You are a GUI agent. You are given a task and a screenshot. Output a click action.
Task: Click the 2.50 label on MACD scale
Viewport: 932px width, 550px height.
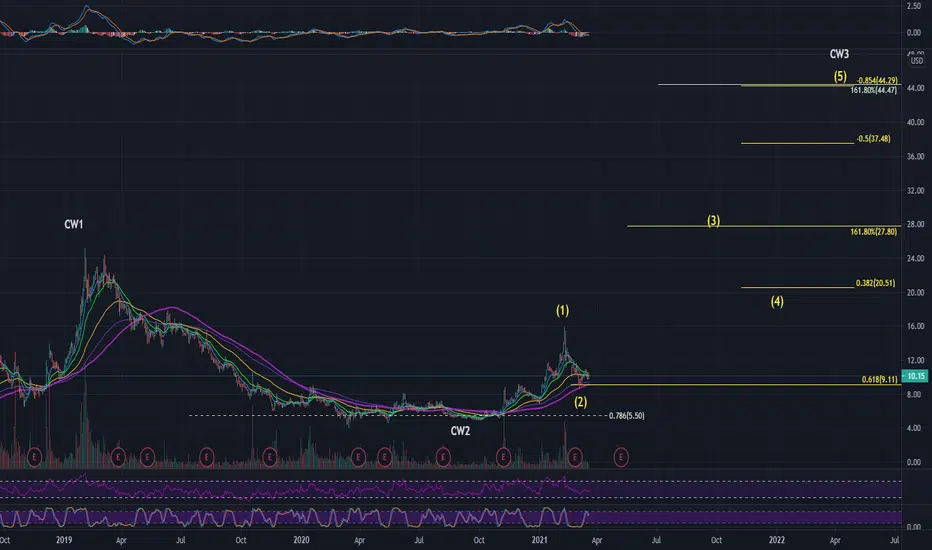914,6
